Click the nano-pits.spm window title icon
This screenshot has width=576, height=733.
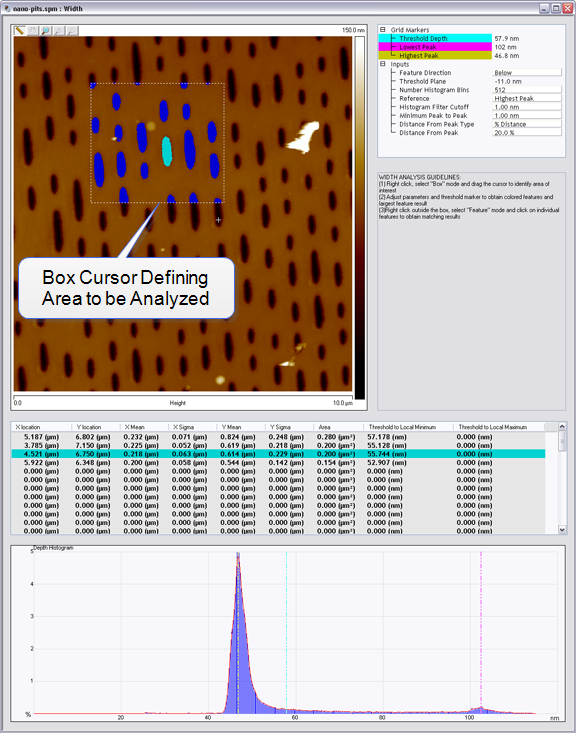point(7,8)
